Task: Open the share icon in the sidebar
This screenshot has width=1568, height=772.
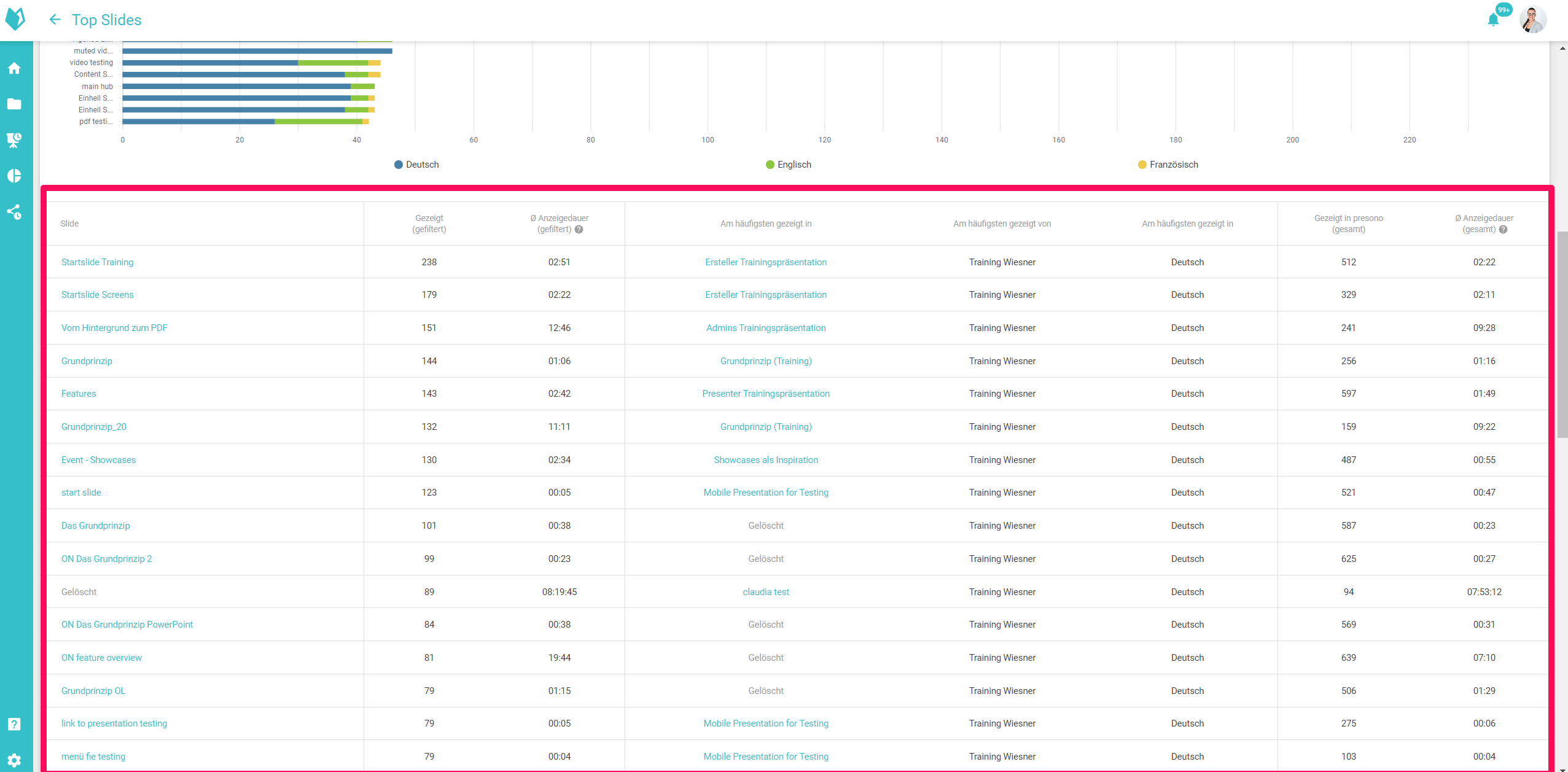Action: 14,212
